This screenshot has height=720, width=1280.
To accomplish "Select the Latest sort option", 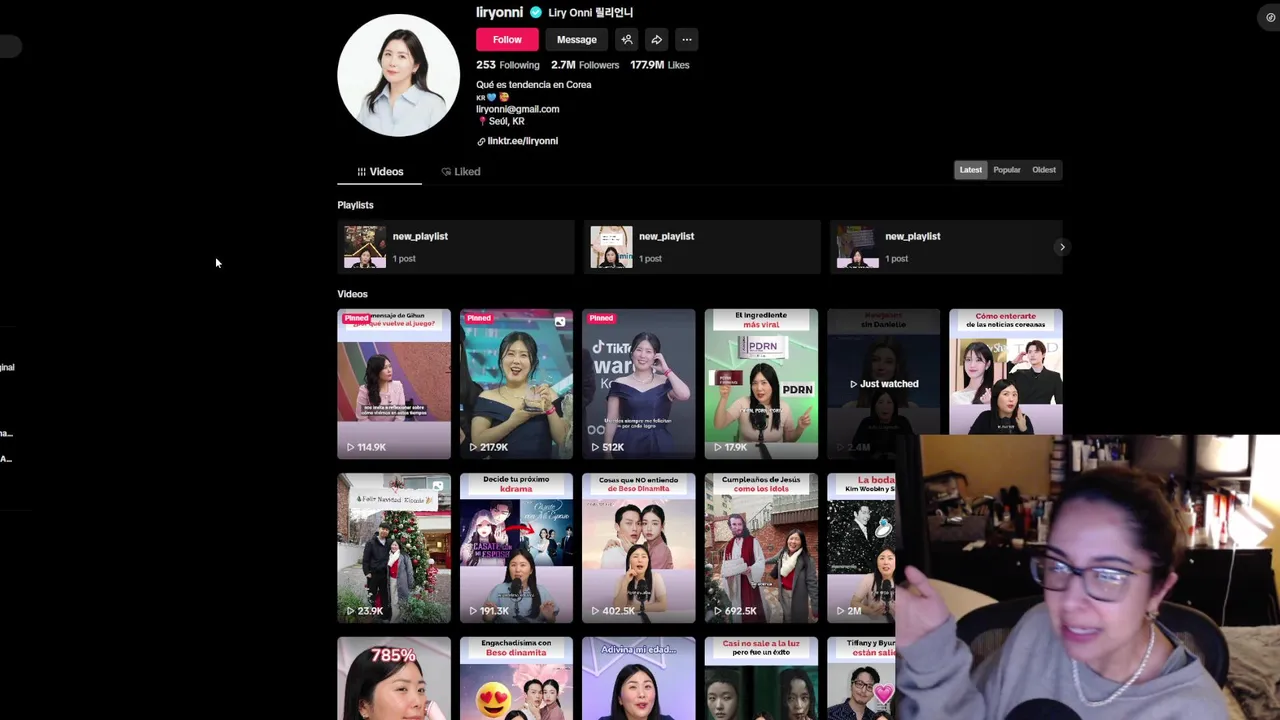I will pyautogui.click(x=971, y=170).
